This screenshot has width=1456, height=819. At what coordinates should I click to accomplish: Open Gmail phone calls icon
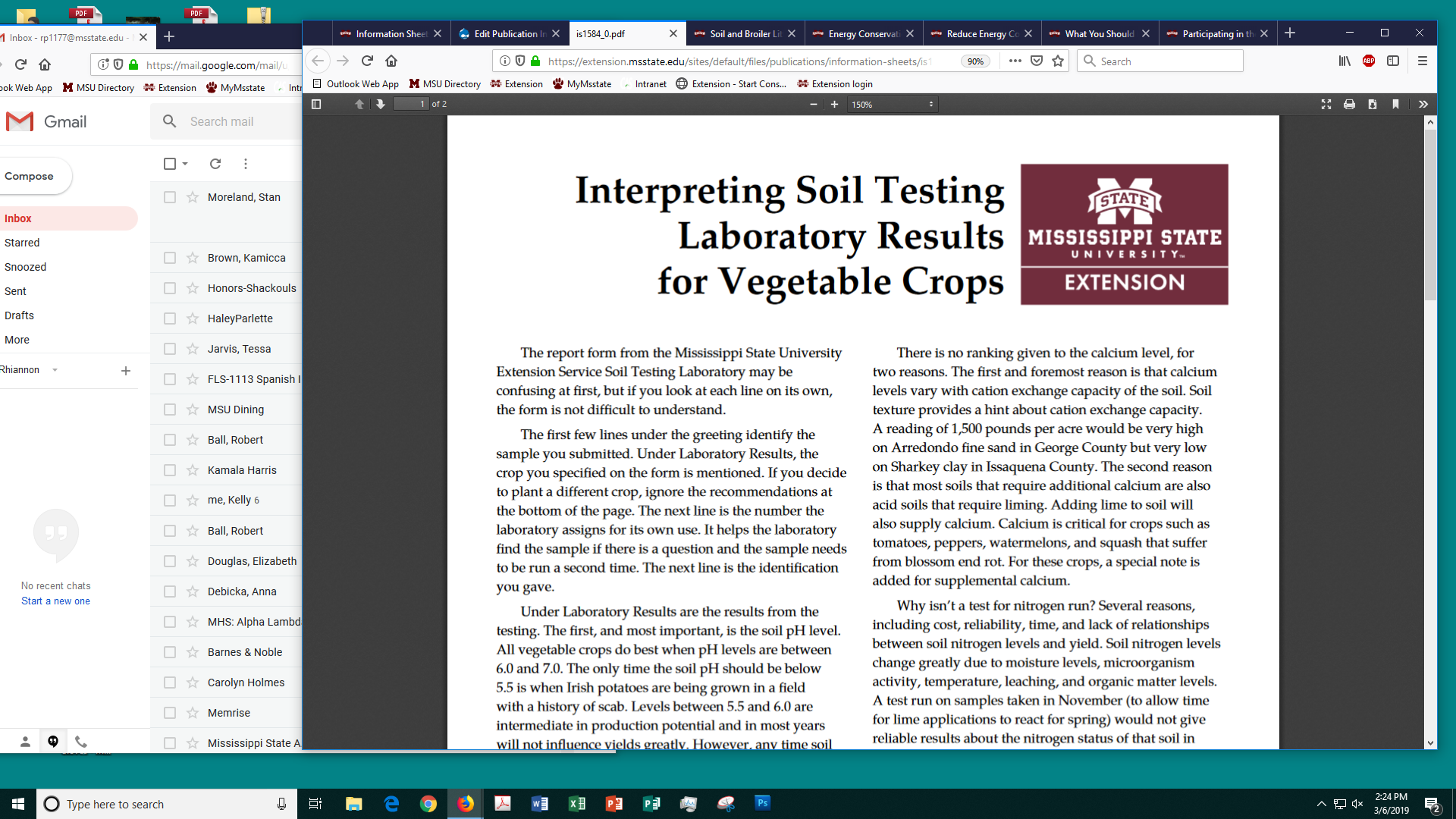(81, 742)
